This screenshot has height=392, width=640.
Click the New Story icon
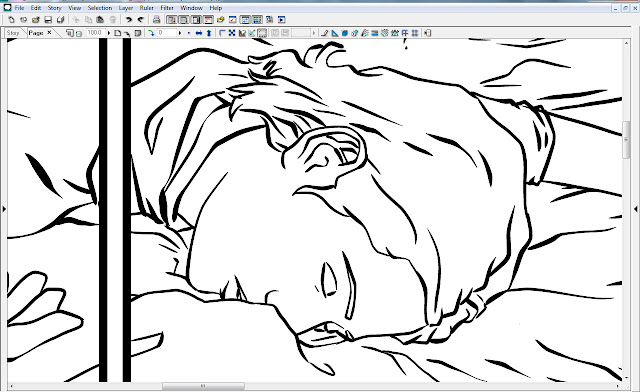pos(24,20)
